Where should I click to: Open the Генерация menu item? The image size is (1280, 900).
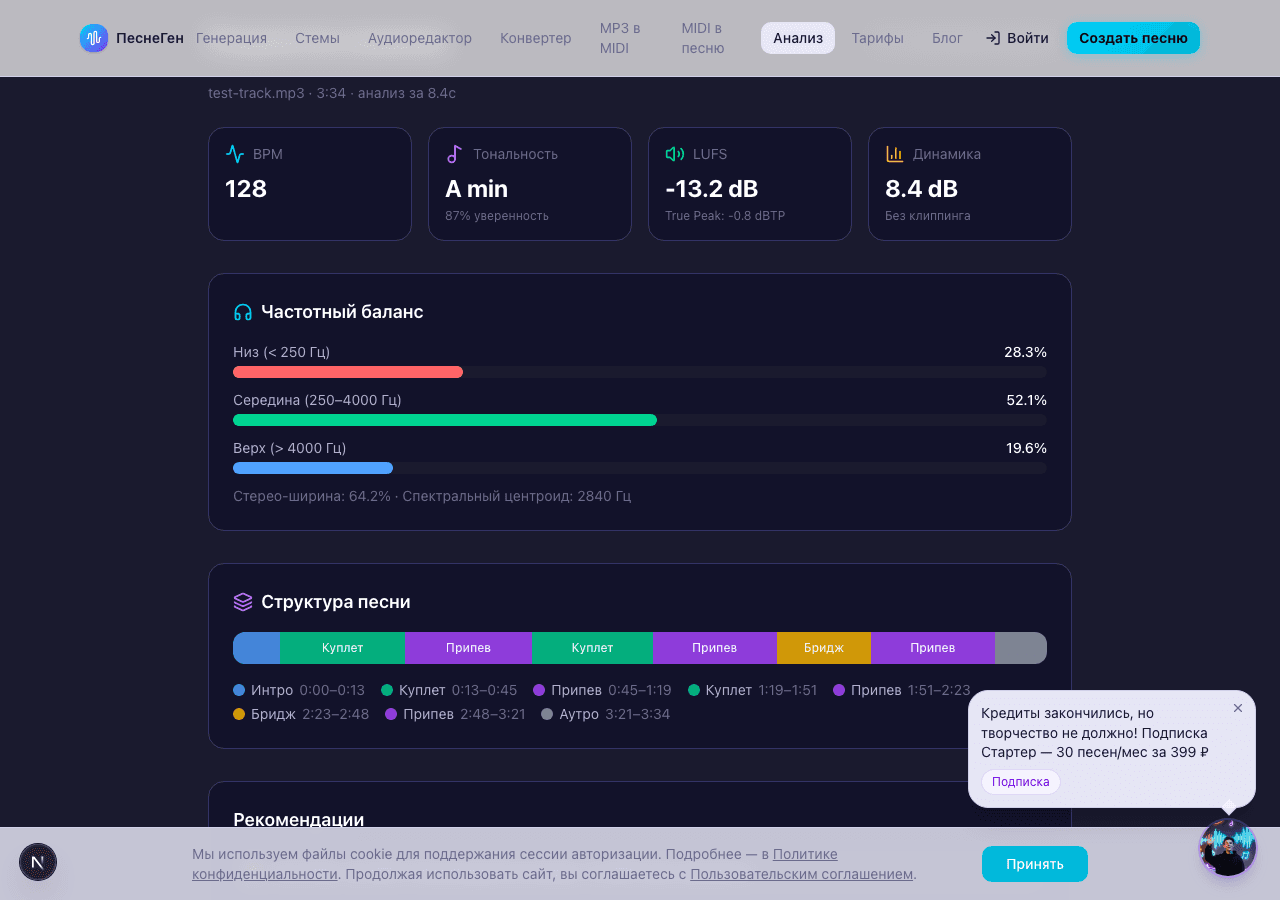pos(231,38)
